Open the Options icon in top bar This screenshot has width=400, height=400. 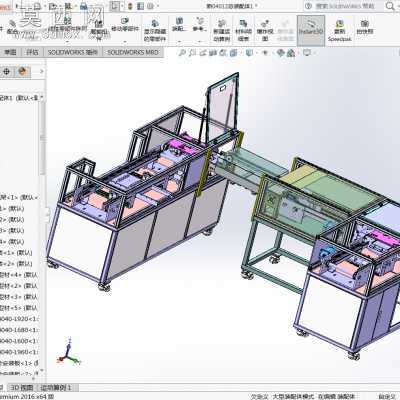pos(150,6)
